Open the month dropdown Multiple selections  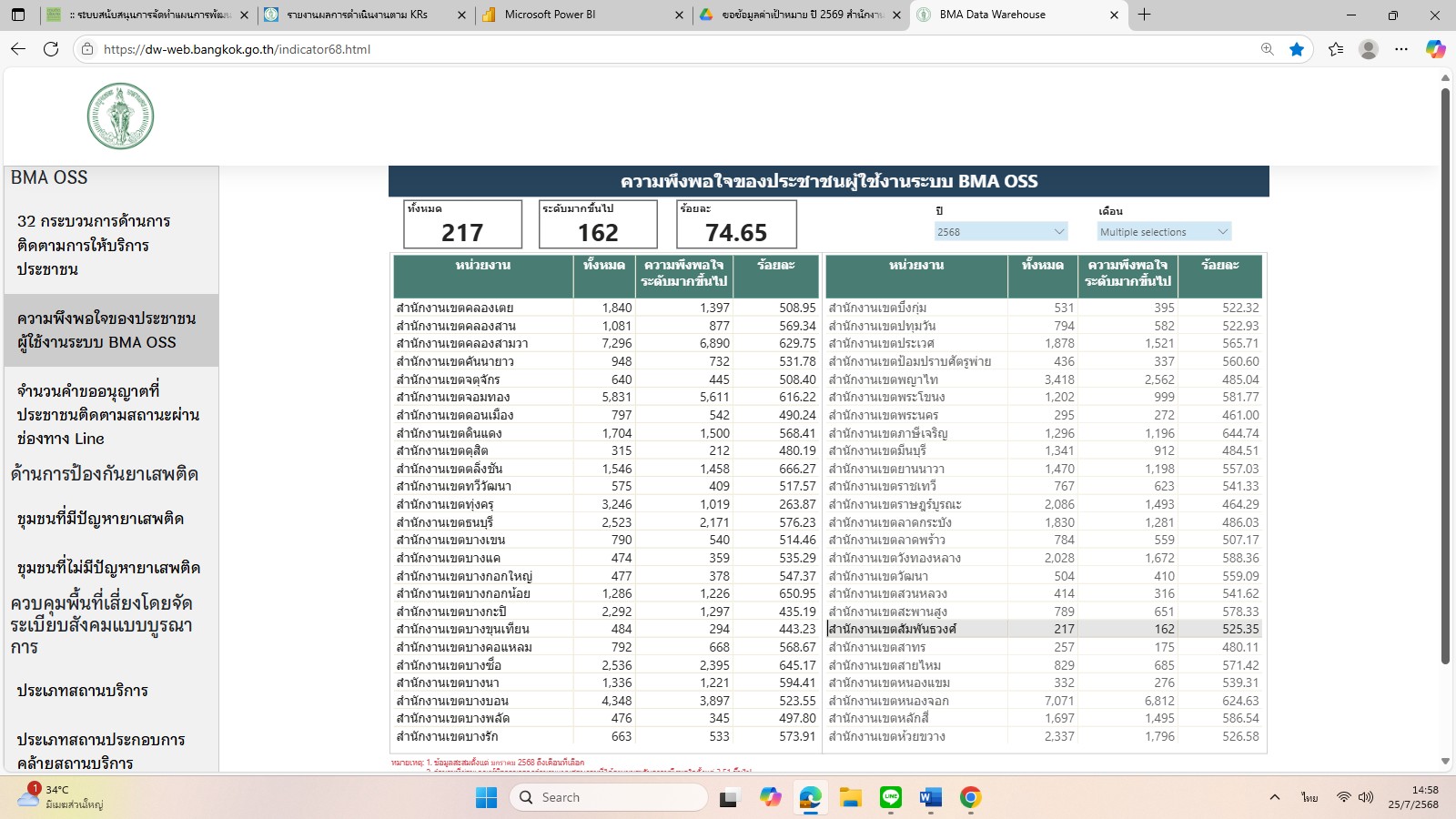point(1164,232)
